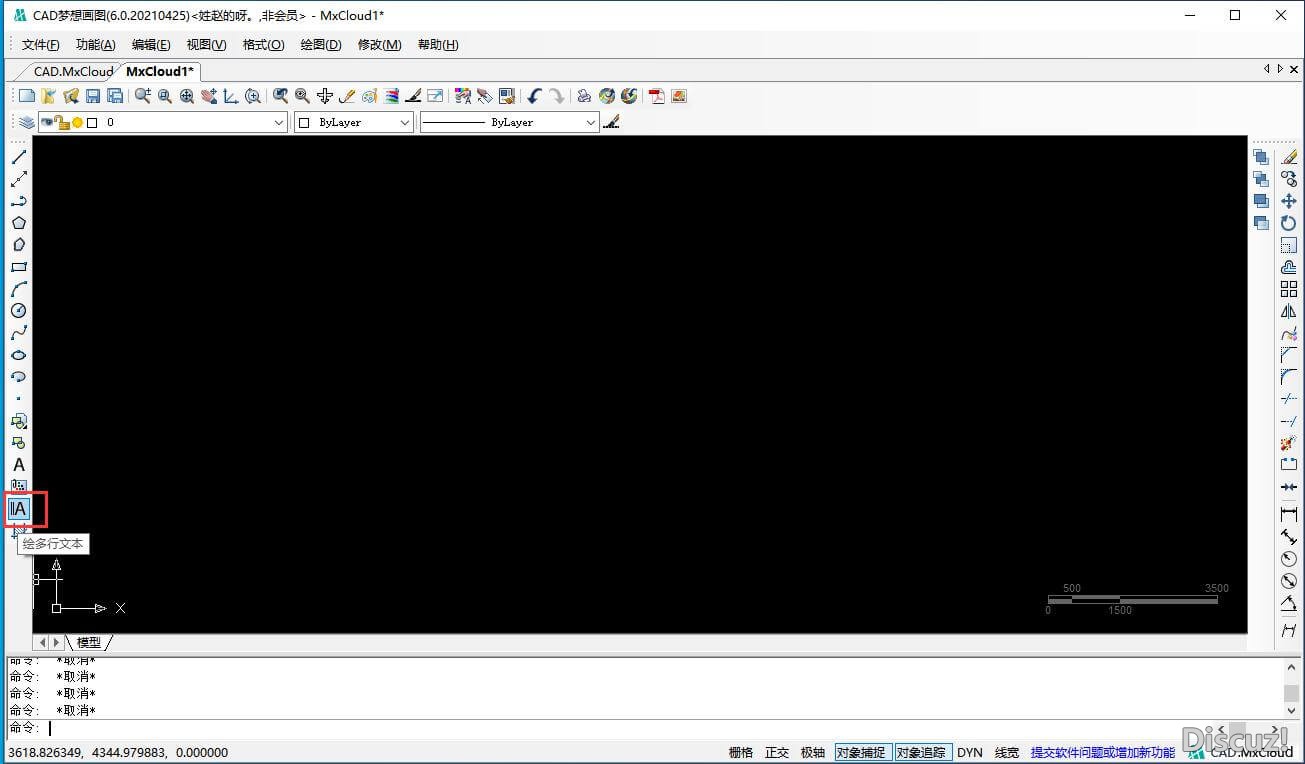
Task: Toggle DYN dynamic input
Action: pyautogui.click(x=970, y=752)
